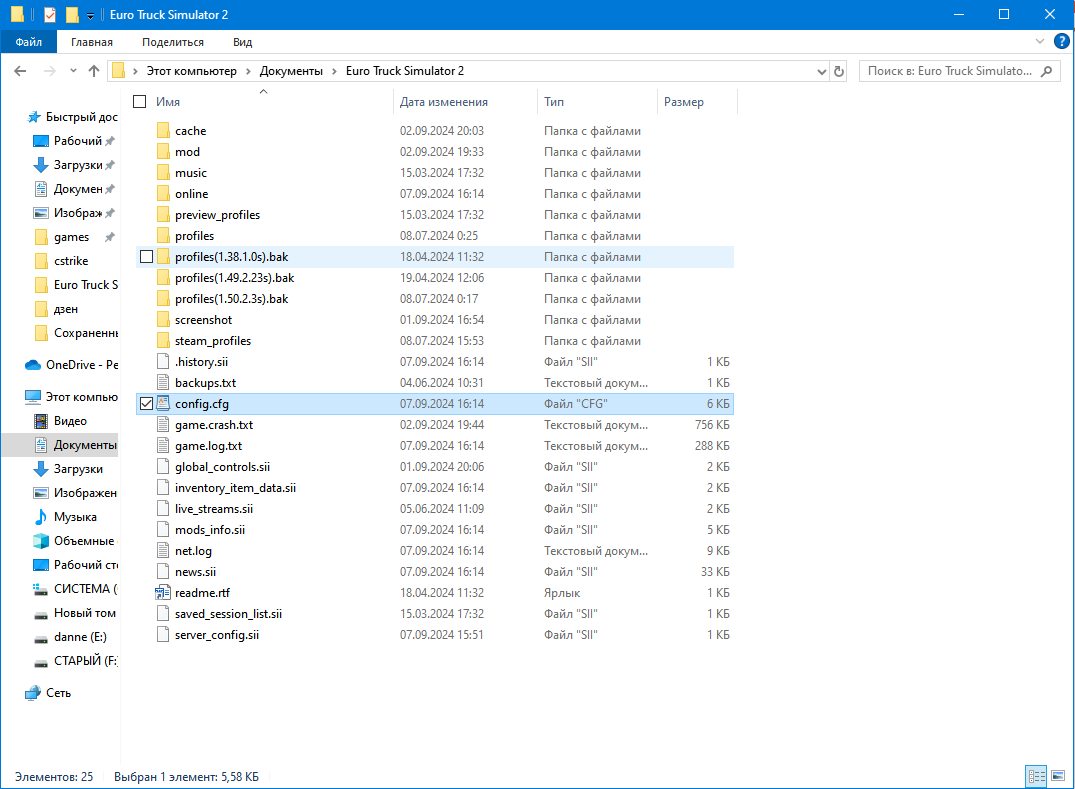The height and width of the screenshot is (789, 1075).
Task: Go up one folder level
Action: [x=94, y=71]
